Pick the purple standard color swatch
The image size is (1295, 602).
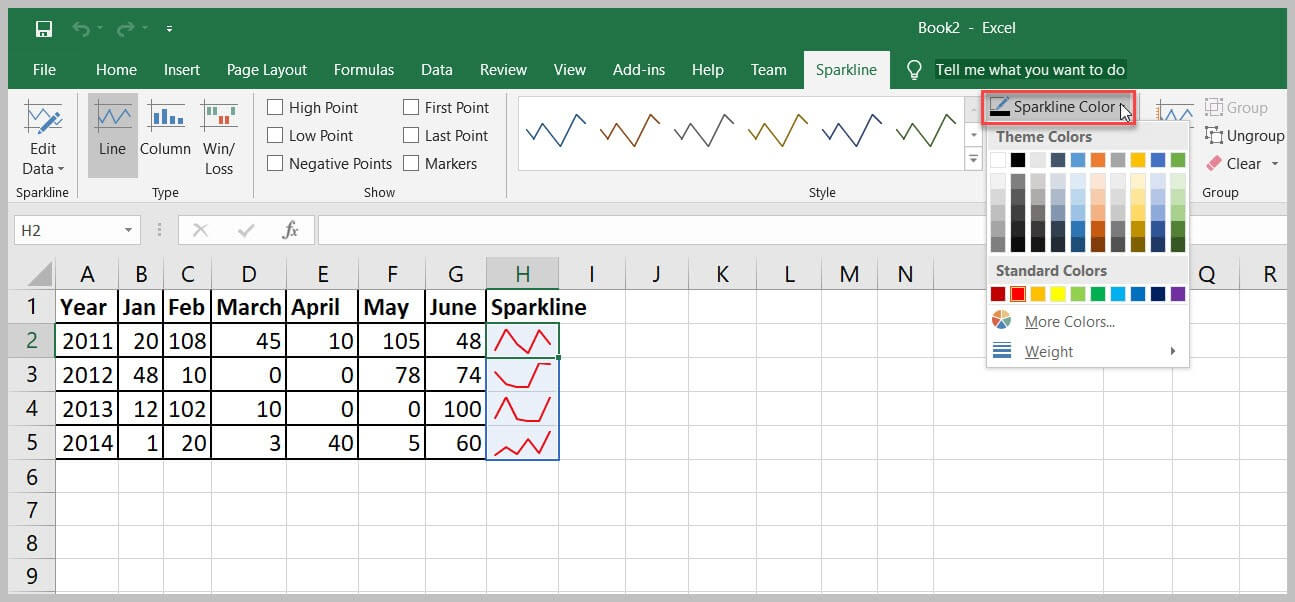coord(1177,294)
